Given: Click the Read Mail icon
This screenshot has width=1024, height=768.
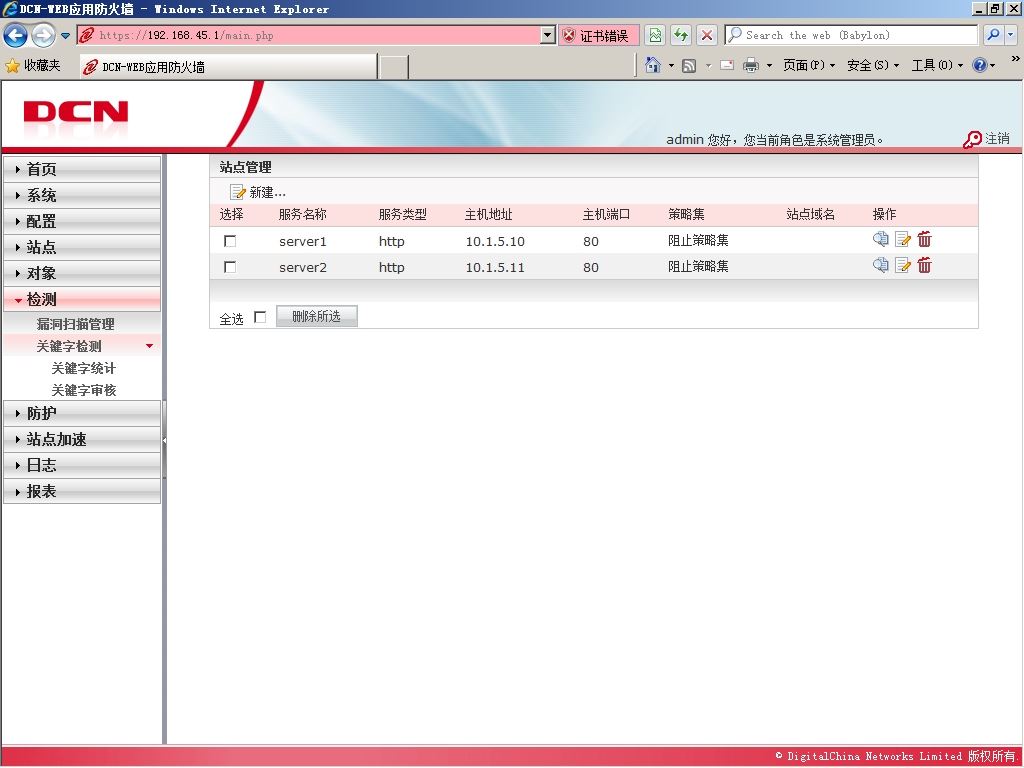Looking at the screenshot, I should pyautogui.click(x=727, y=65).
